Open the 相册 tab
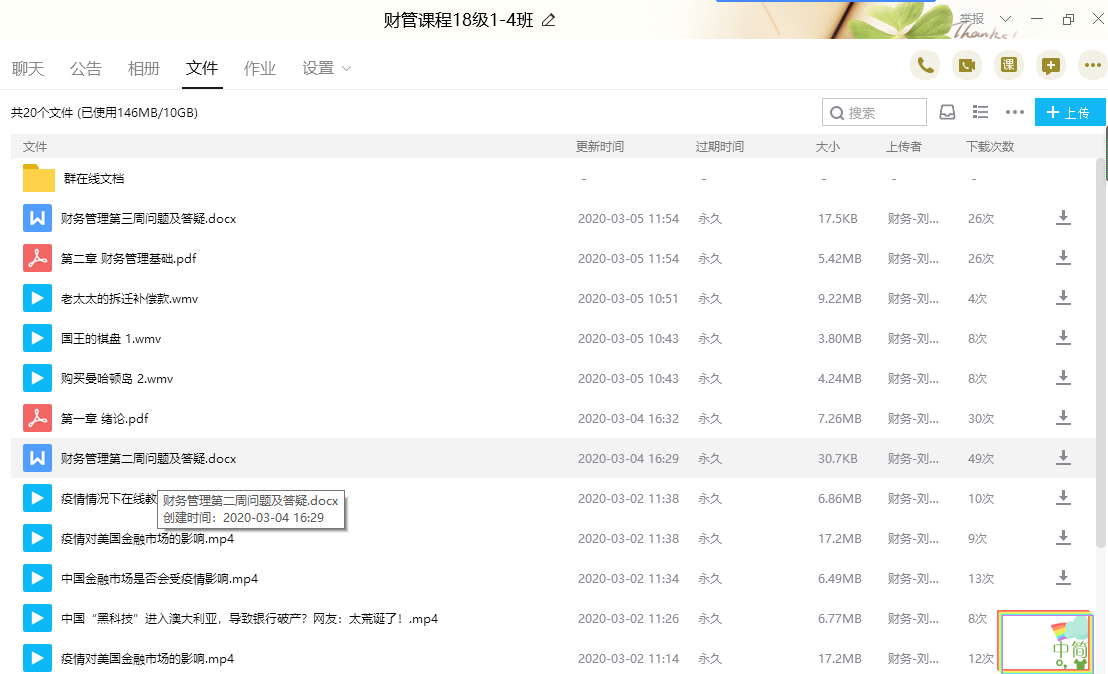Viewport: 1108px width, 674px height. tap(144, 69)
